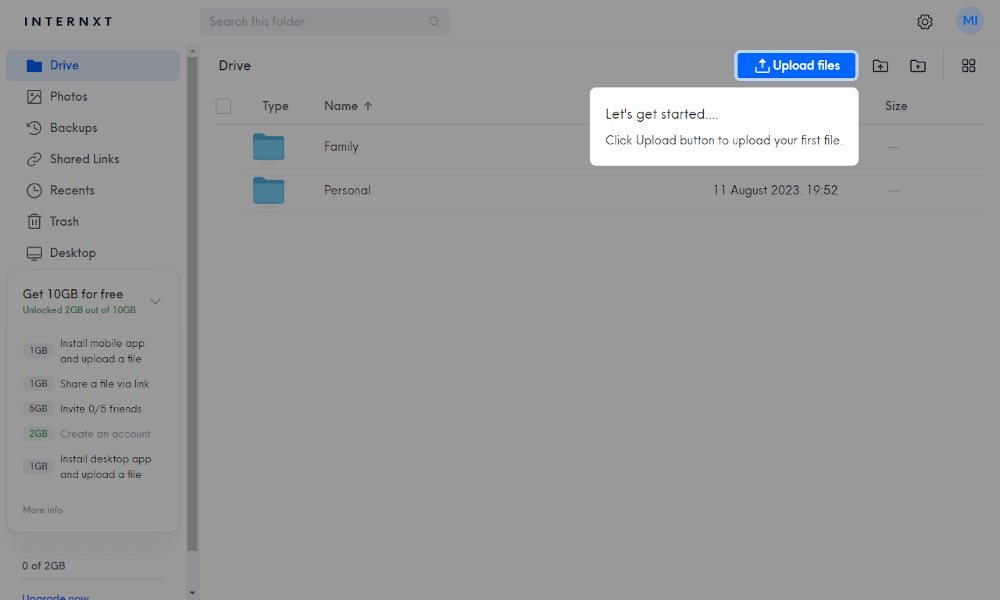Create a new folder using the toolbar icon
Image resolution: width=1000 pixels, height=600 pixels.
(918, 66)
